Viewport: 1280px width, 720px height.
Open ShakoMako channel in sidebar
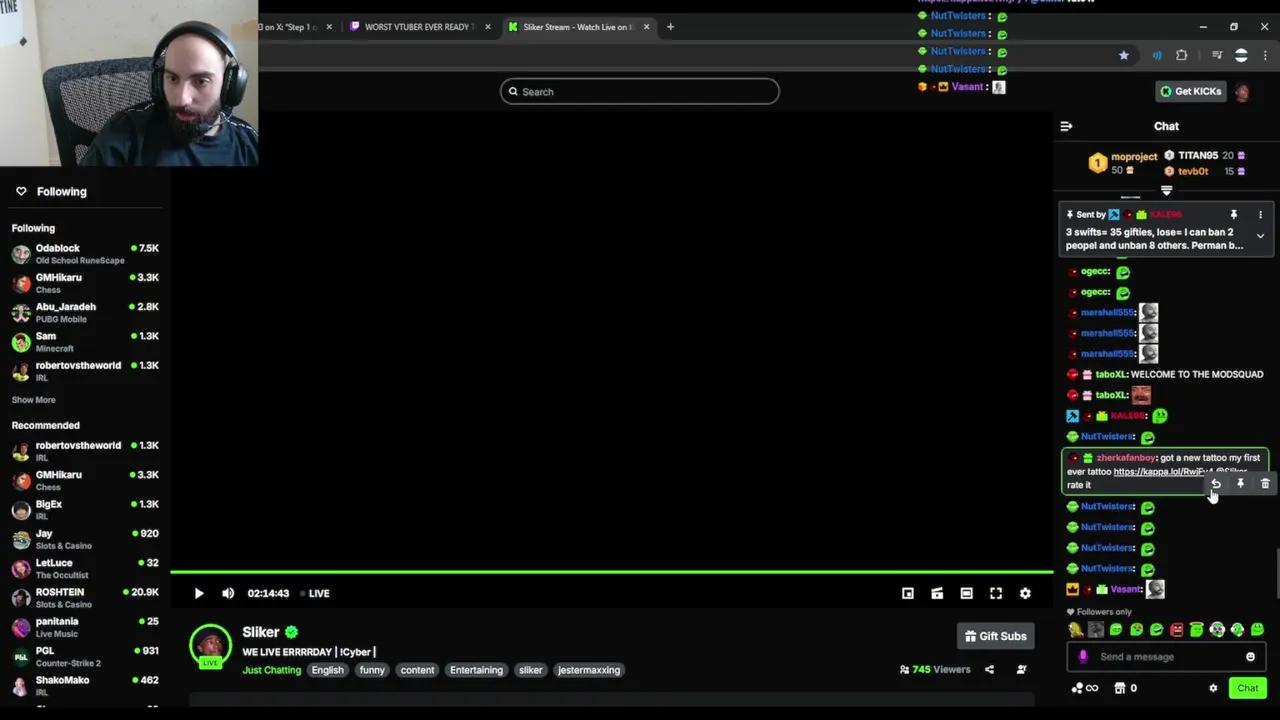[85, 686]
